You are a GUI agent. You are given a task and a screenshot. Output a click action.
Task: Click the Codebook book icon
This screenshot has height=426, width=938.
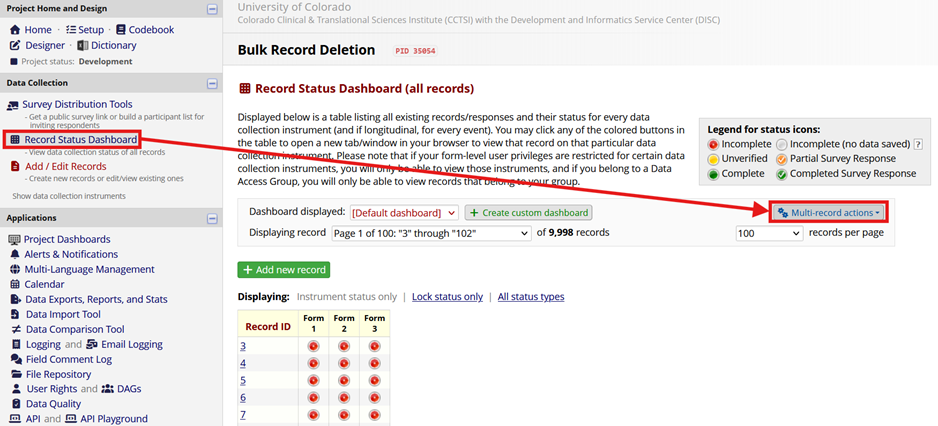[121, 29]
